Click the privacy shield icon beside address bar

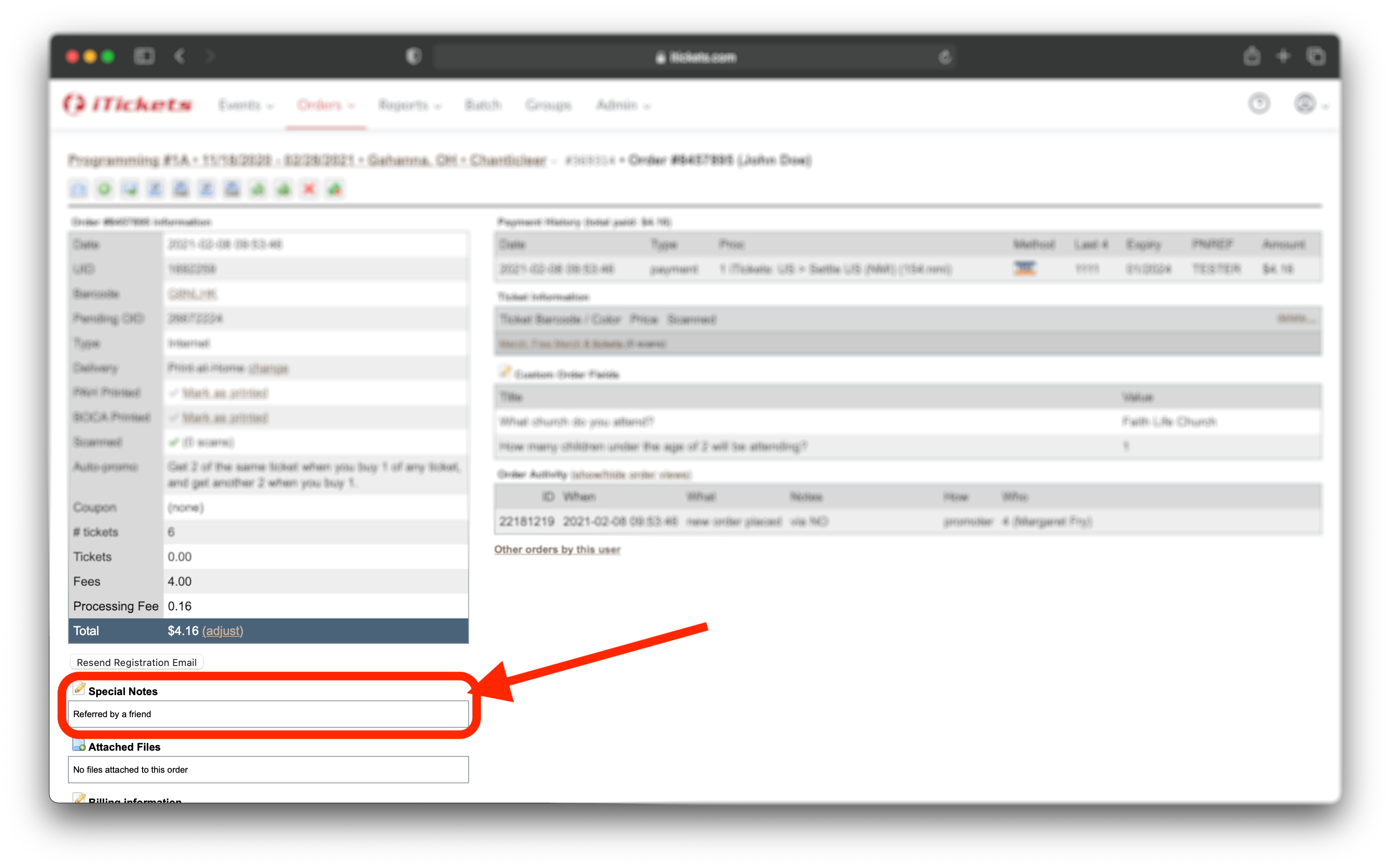tap(413, 56)
